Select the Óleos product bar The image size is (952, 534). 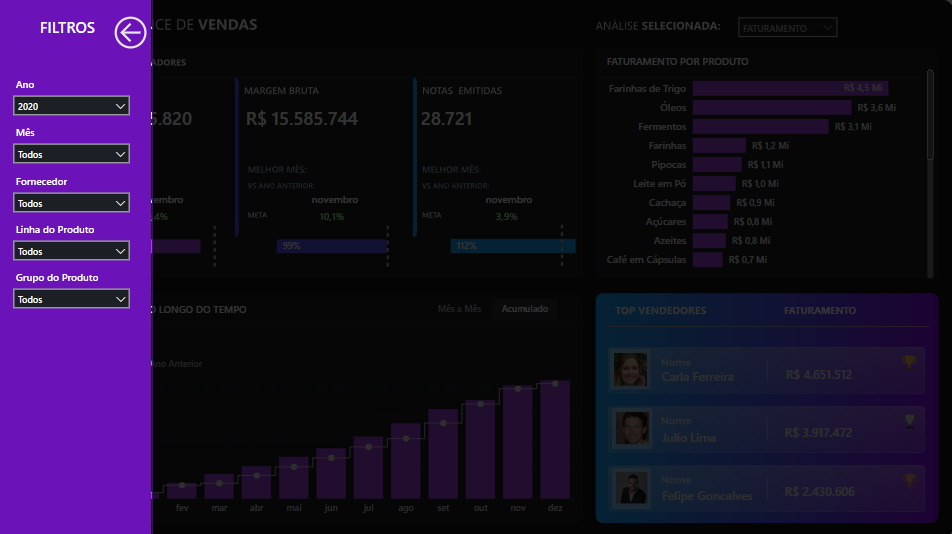[770, 108]
